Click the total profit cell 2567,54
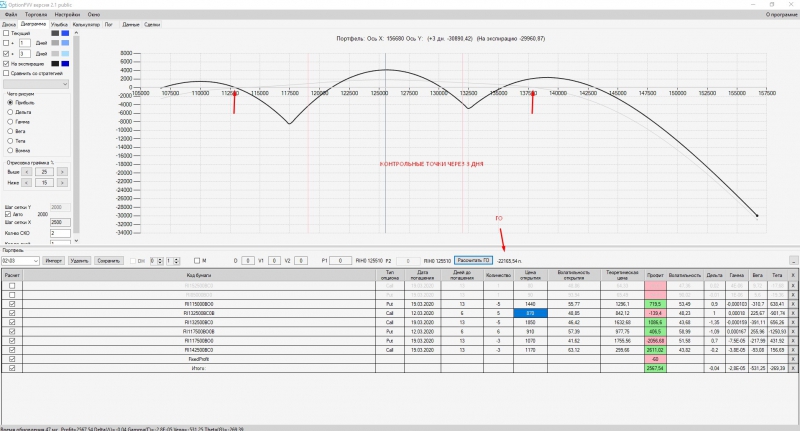Screen dimensions: 800x431 coord(655,368)
